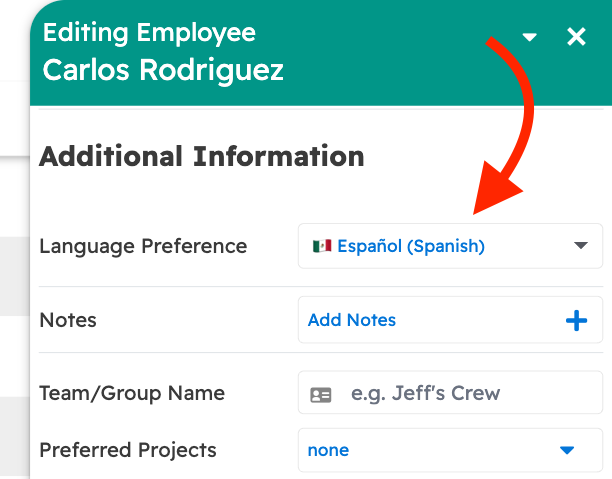The width and height of the screenshot is (612, 479).
Task: Click the plus icon in Notes row
Action: tap(577, 321)
